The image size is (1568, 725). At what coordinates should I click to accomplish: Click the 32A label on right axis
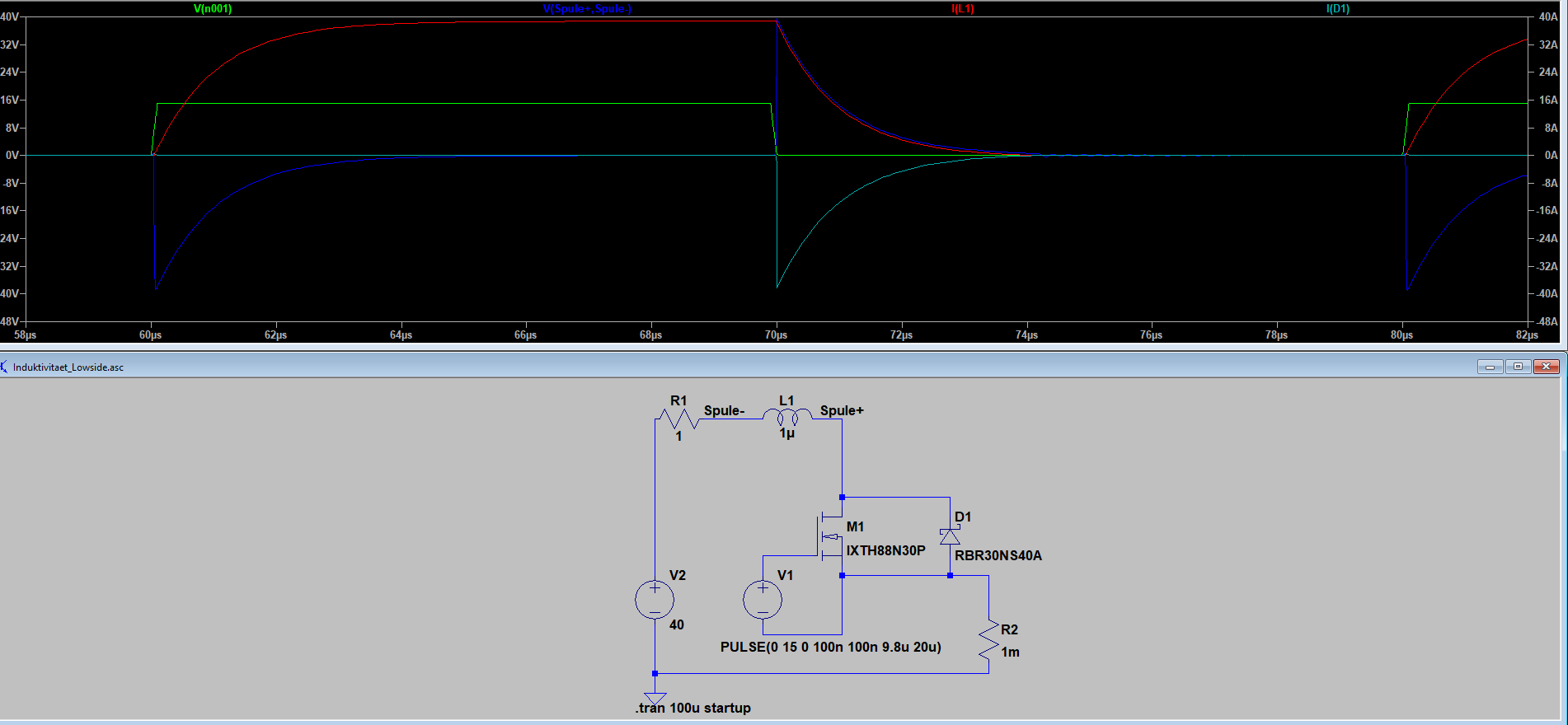pos(1548,44)
